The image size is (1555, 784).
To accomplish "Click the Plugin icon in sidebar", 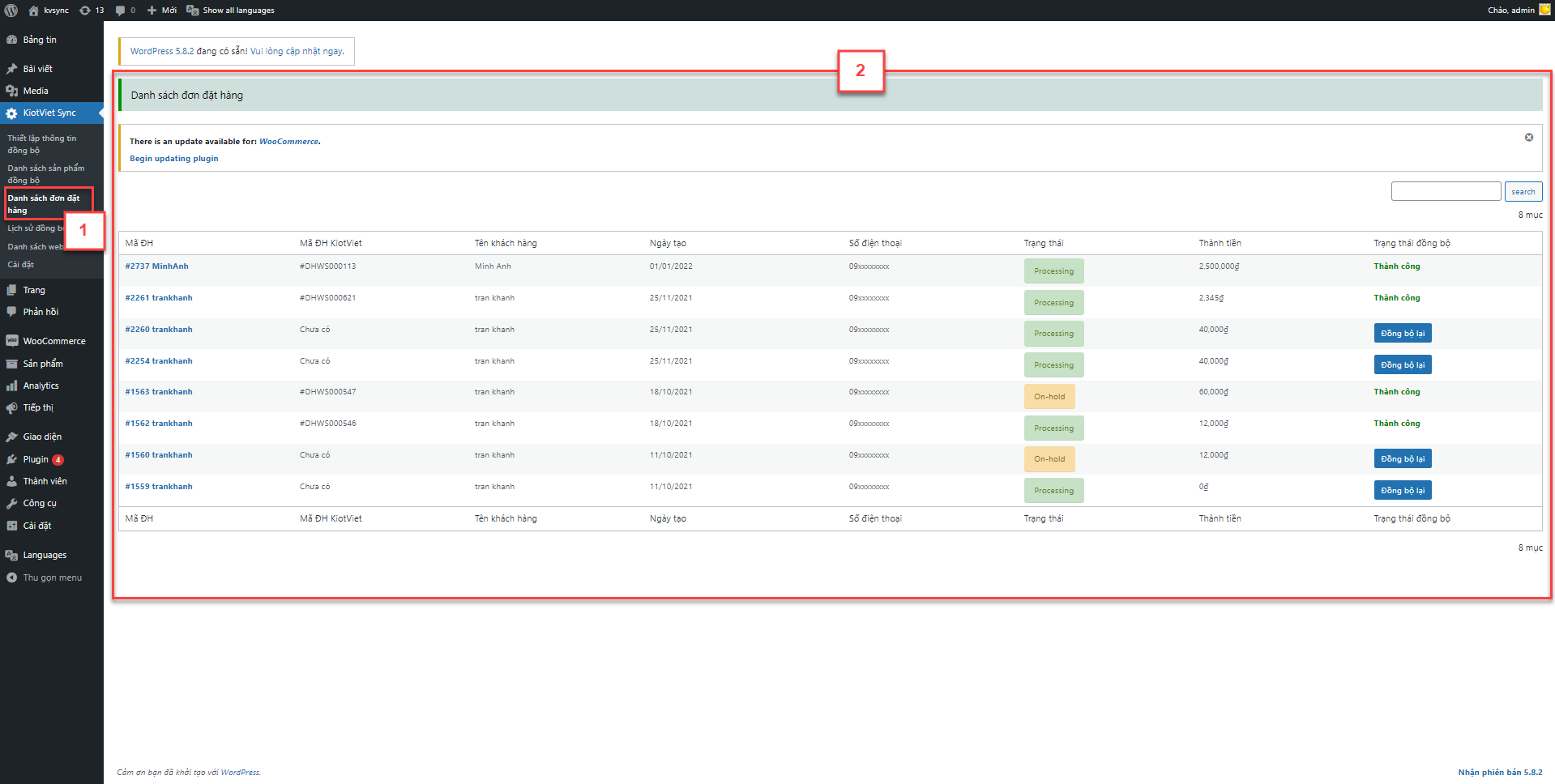I will [x=11, y=459].
